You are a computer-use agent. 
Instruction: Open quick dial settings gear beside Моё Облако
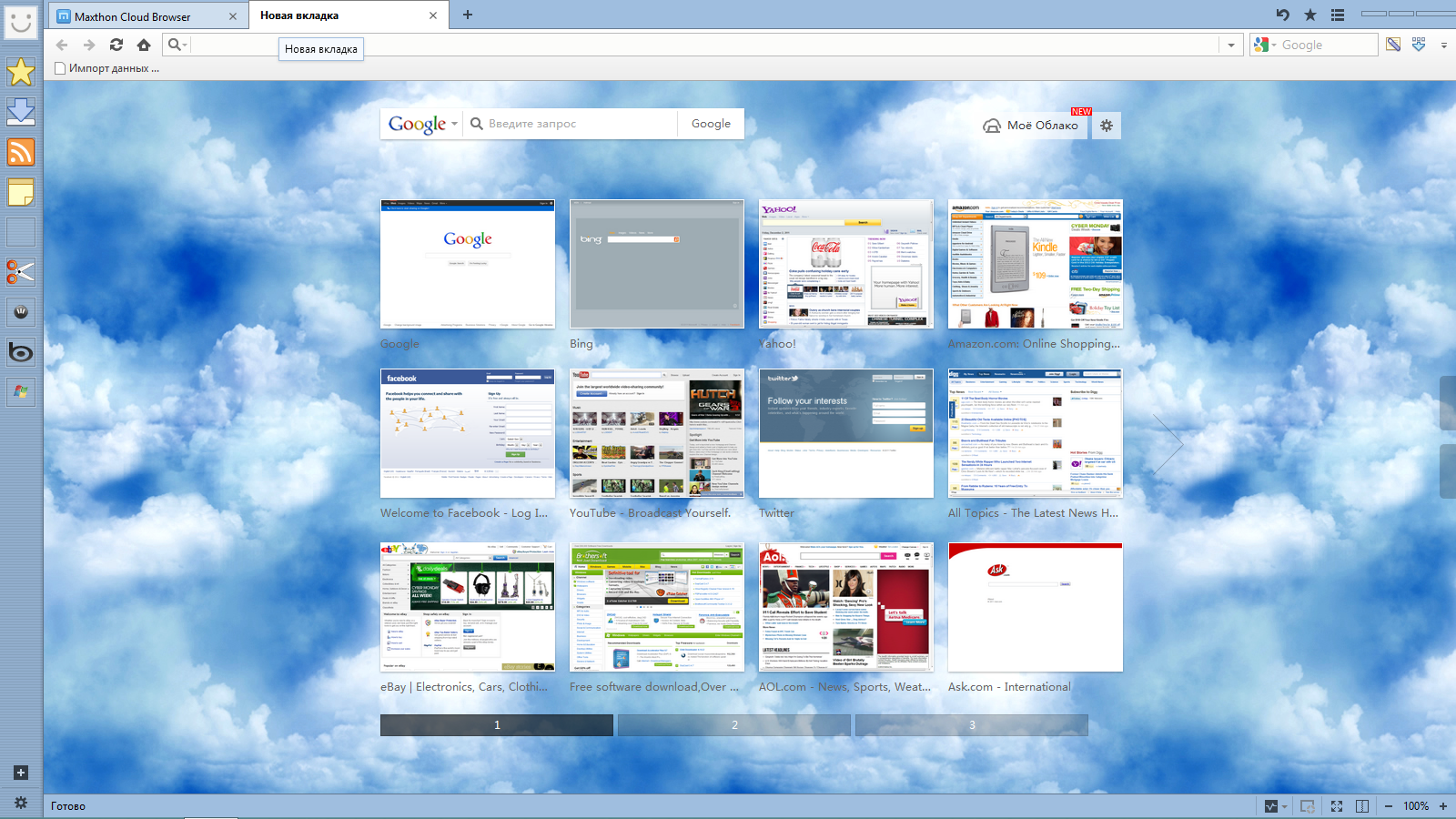(1107, 126)
